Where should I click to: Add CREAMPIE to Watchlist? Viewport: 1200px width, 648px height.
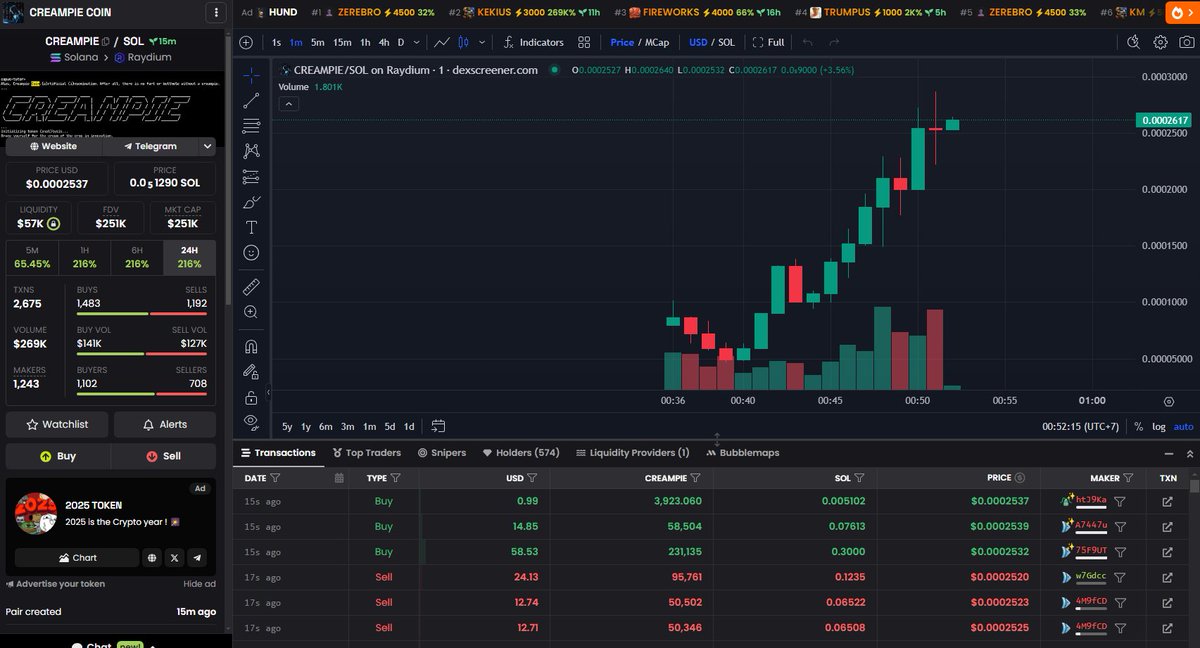tap(57, 424)
